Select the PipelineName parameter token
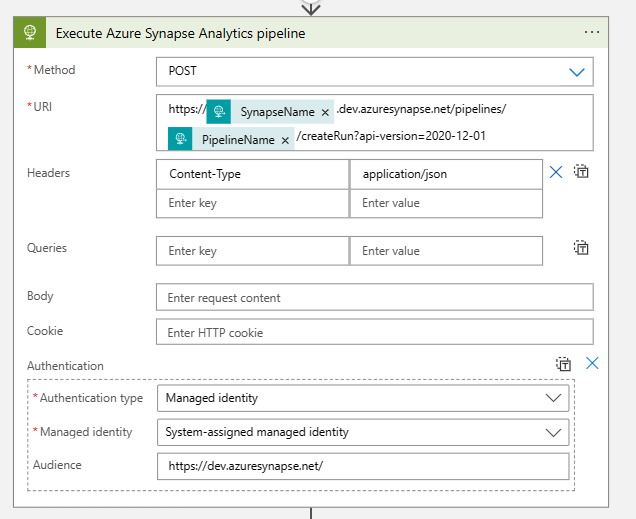636x519 pixels. coord(231,139)
